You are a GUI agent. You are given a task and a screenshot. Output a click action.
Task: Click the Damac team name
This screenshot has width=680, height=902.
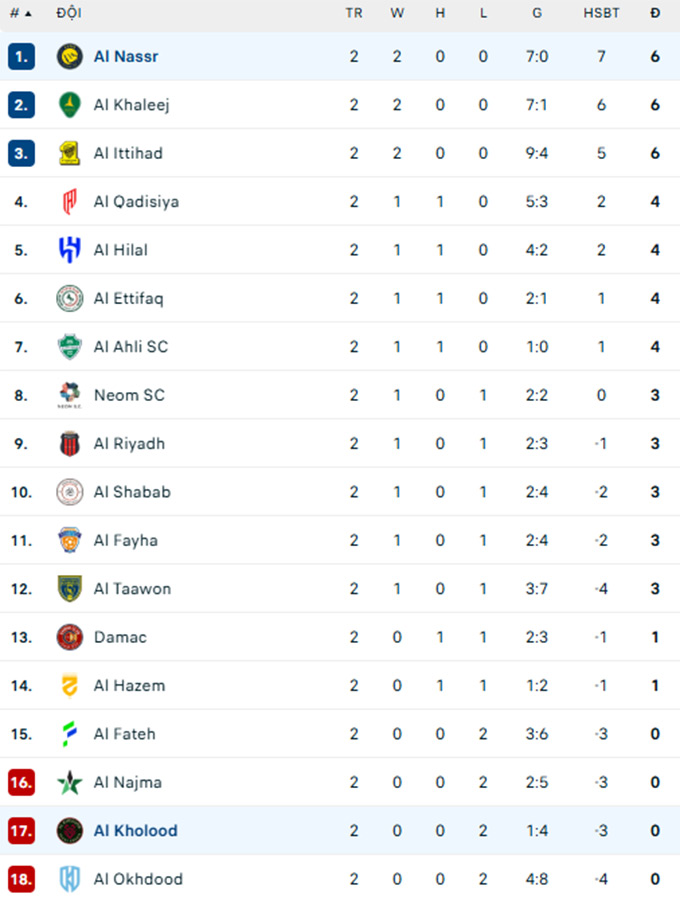pyautogui.click(x=120, y=637)
